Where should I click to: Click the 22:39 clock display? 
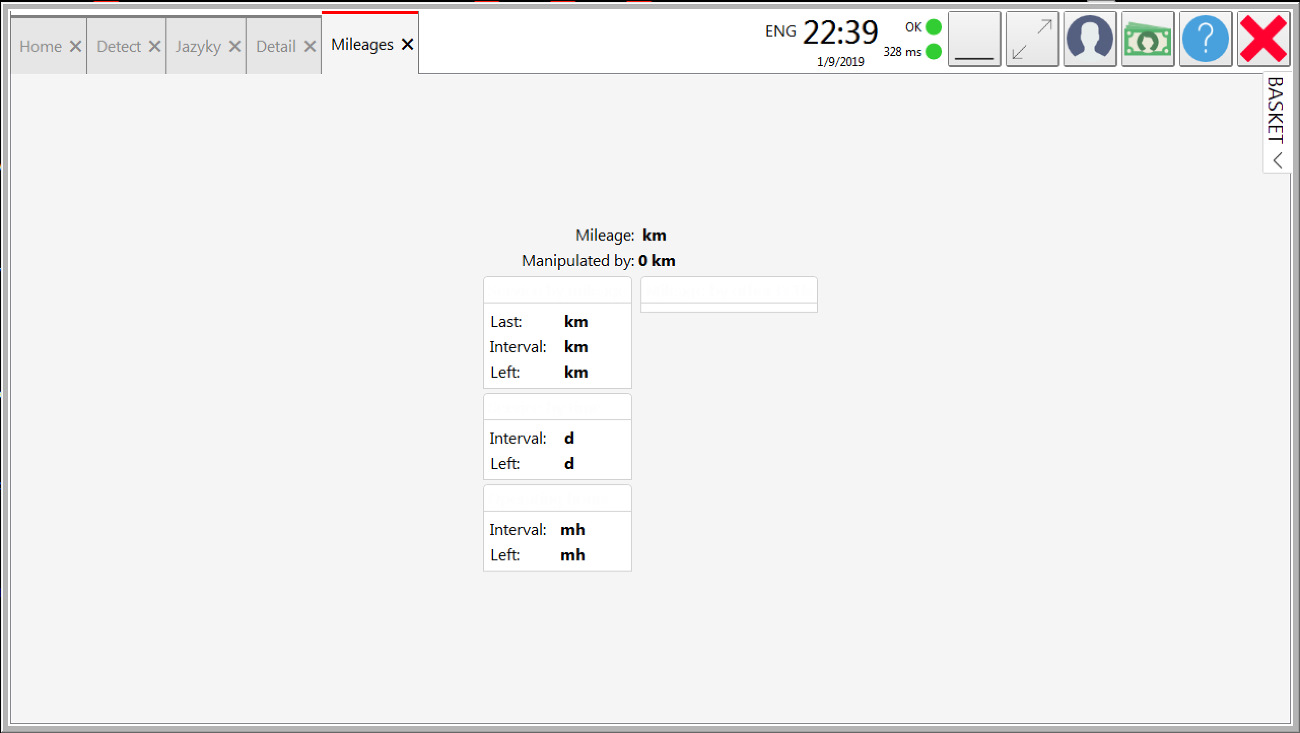(840, 33)
